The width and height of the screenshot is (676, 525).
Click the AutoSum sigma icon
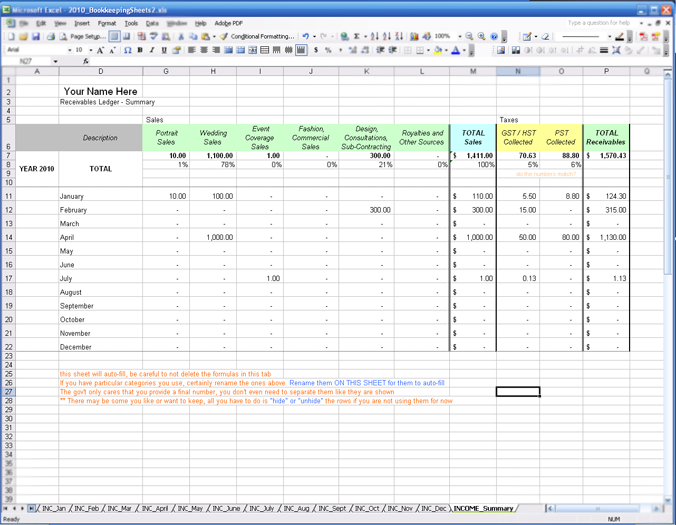click(x=357, y=37)
